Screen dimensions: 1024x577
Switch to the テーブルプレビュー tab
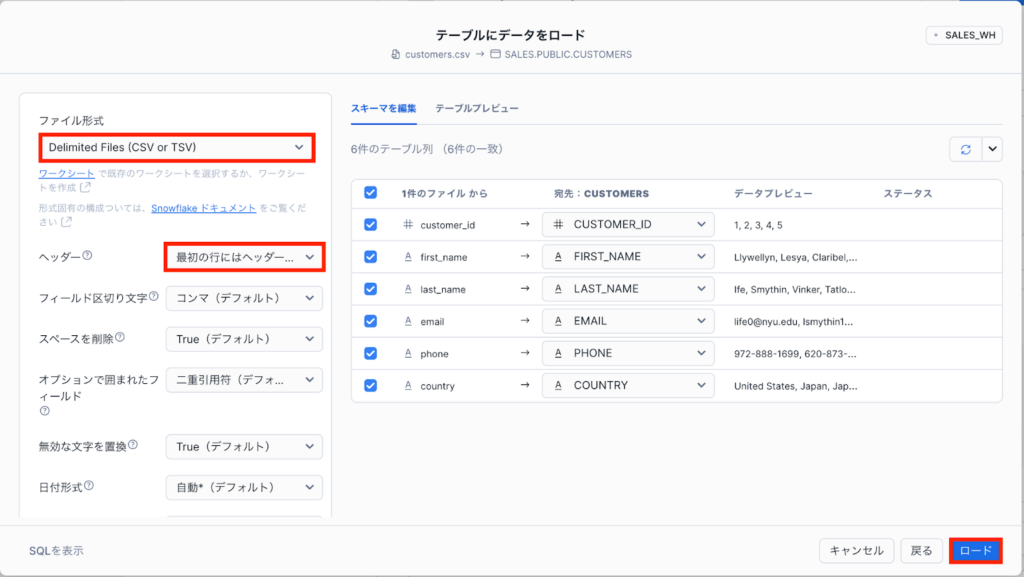coord(476,108)
